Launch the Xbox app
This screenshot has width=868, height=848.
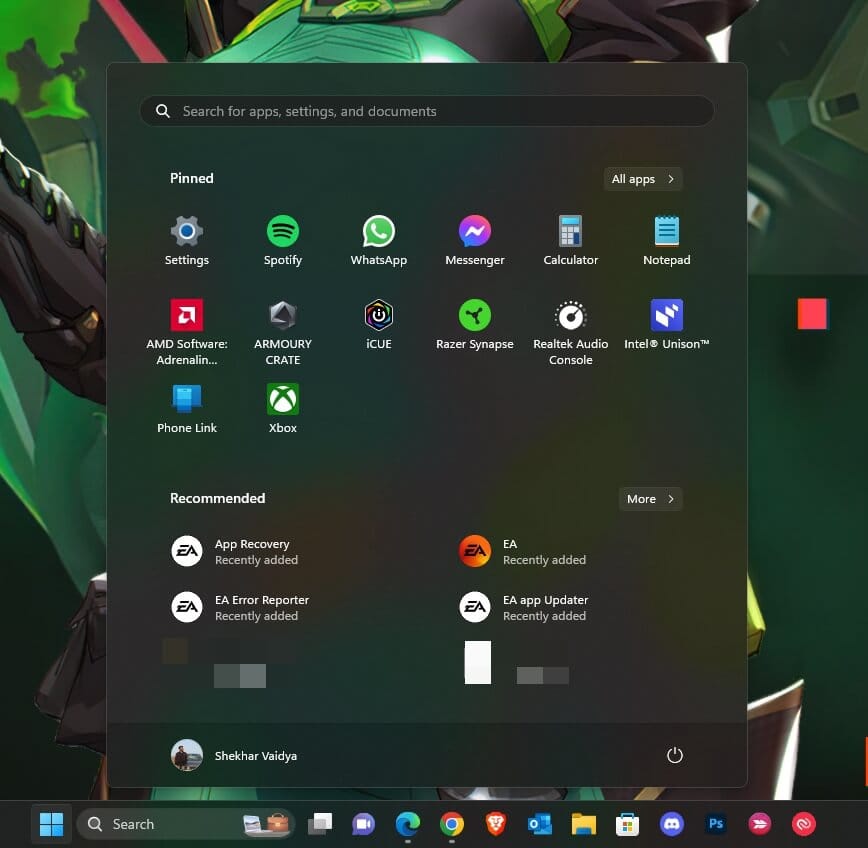pyautogui.click(x=282, y=398)
